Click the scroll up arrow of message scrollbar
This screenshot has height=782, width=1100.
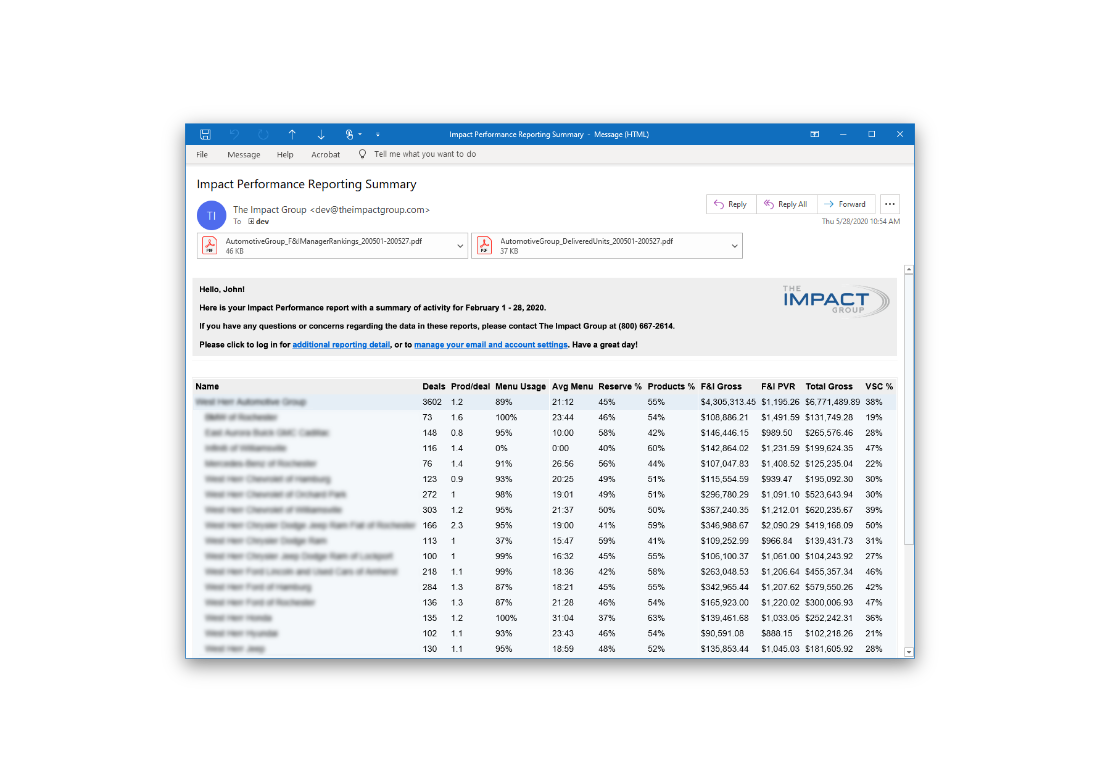[x=909, y=270]
